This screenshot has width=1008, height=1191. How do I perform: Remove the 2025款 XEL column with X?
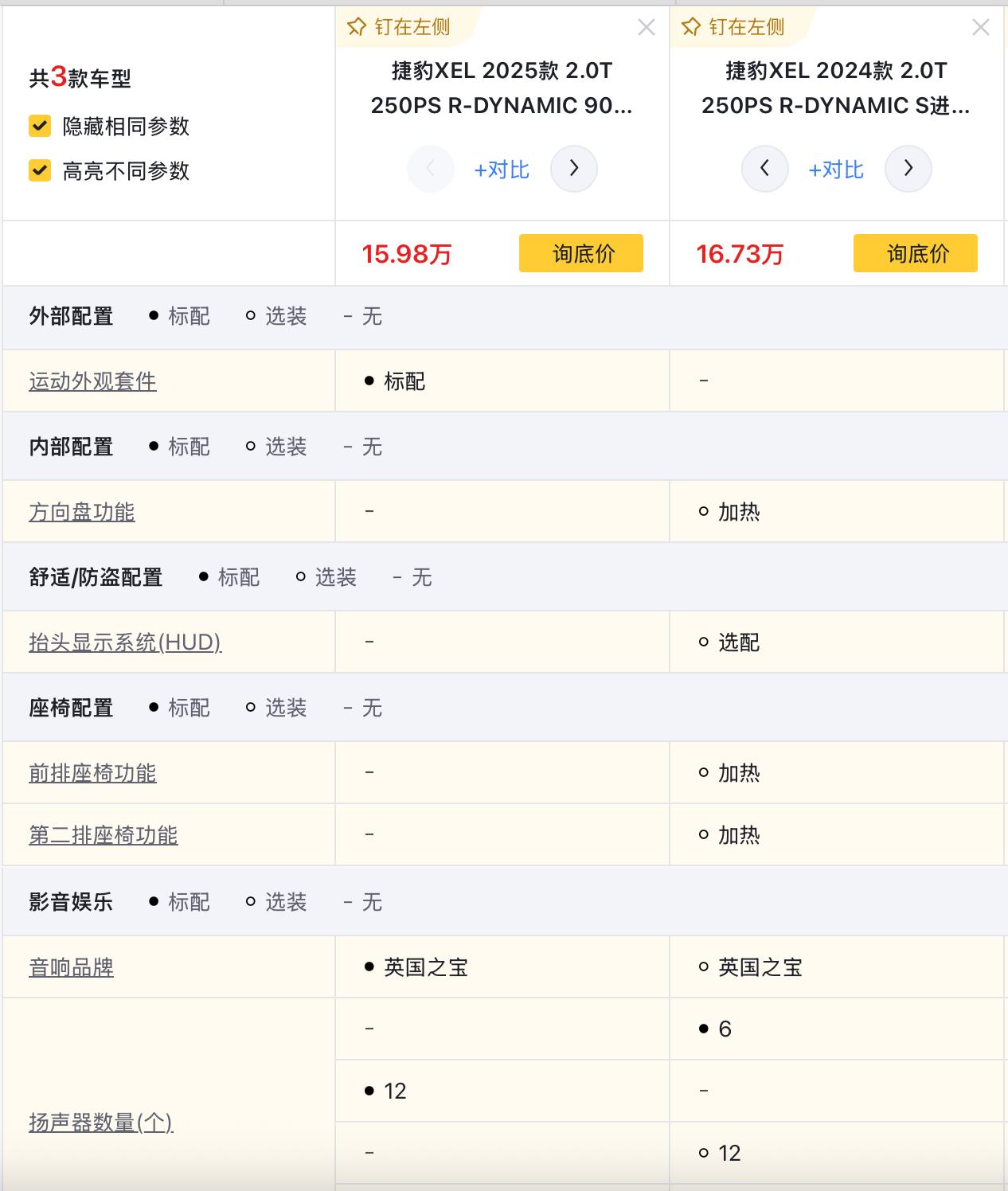pyautogui.click(x=647, y=28)
